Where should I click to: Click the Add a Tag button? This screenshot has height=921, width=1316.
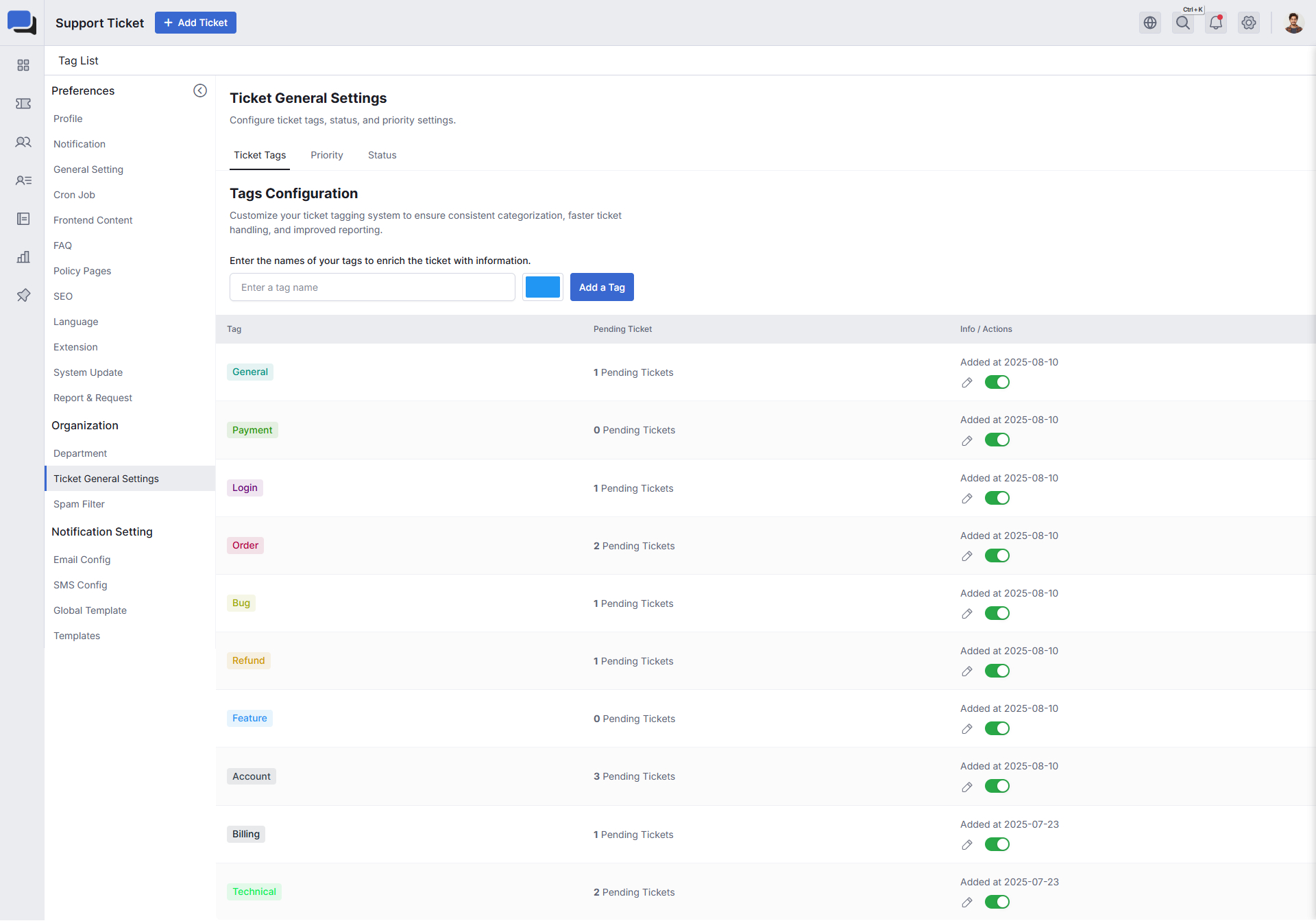(602, 287)
